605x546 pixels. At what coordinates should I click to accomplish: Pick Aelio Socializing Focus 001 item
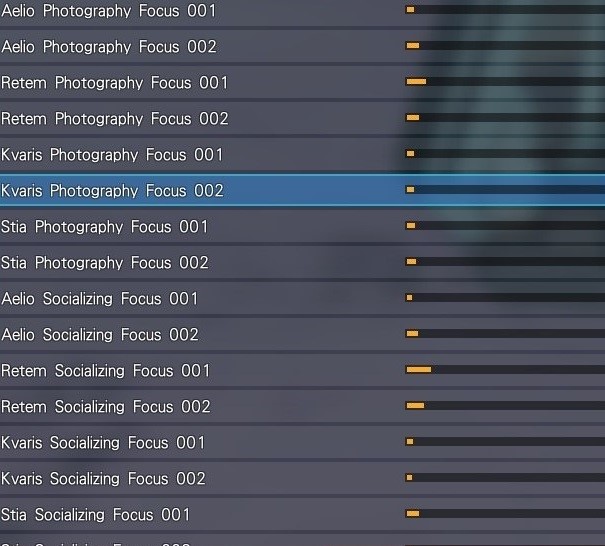pos(302,298)
